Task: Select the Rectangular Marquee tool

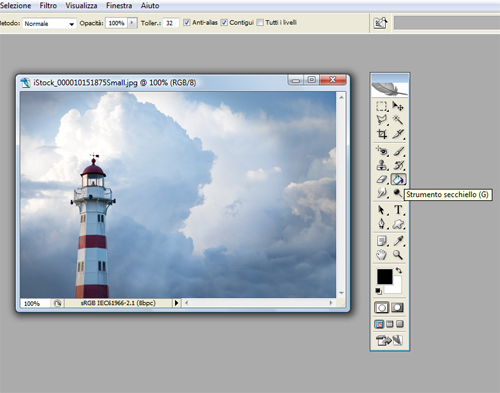Action: [382, 106]
